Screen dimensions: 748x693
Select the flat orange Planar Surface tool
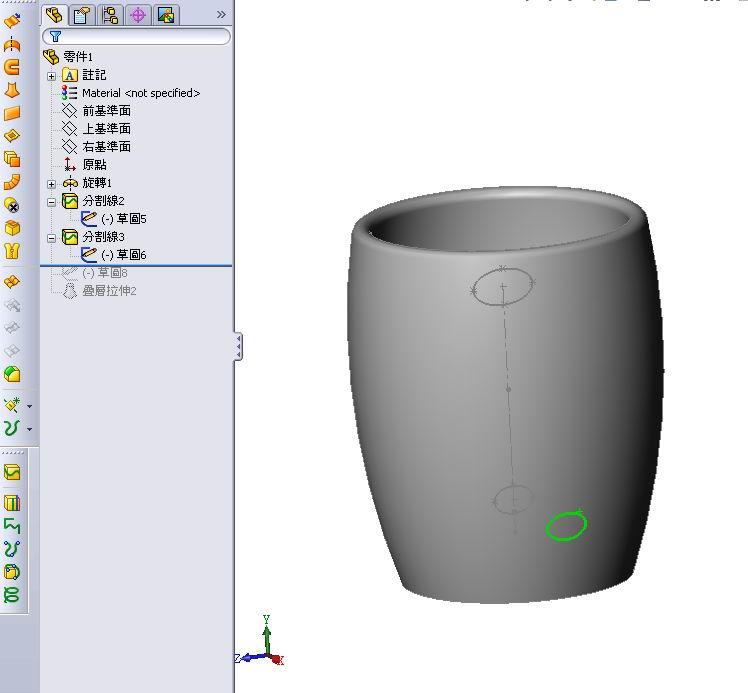click(x=12, y=114)
